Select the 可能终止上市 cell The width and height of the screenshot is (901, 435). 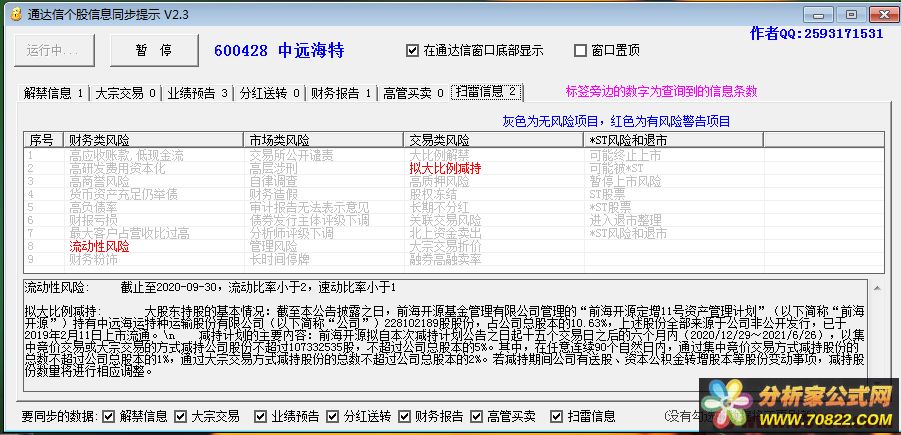[x=625, y=155]
